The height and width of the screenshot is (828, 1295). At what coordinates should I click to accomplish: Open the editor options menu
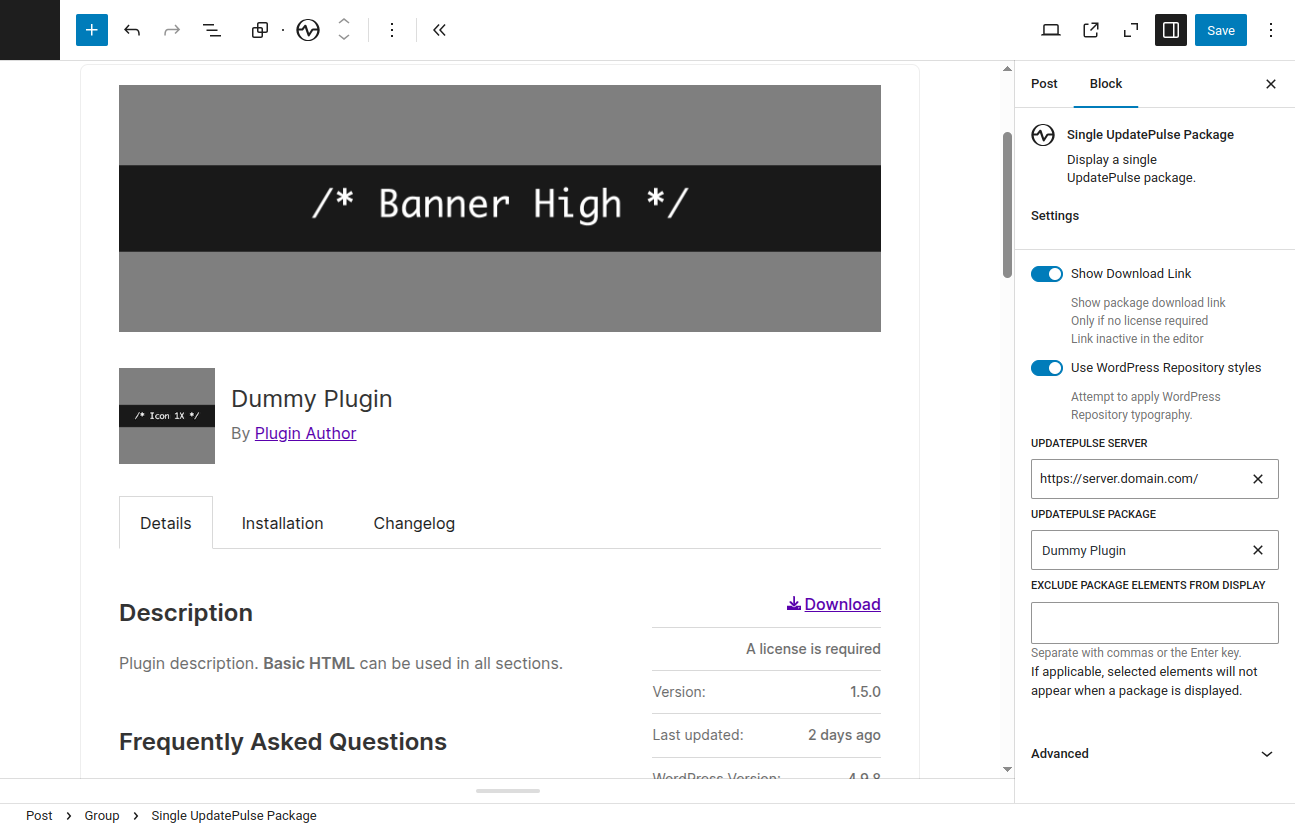point(1271,30)
